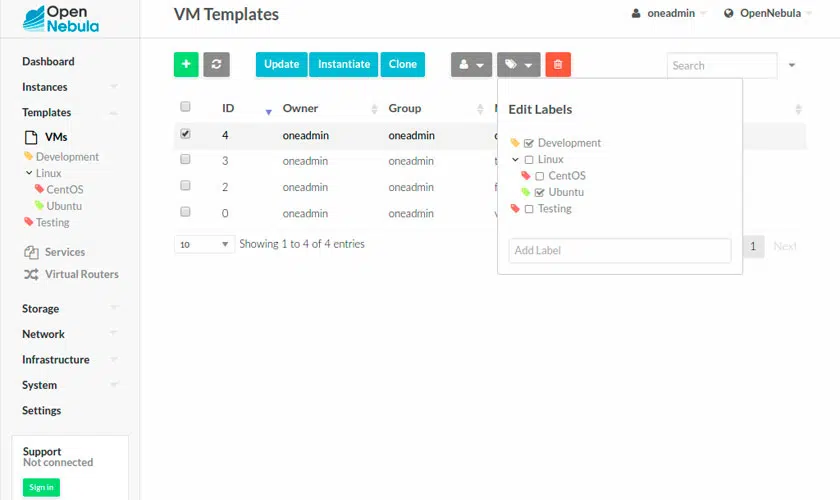Click the Instantiate button

pos(343,64)
